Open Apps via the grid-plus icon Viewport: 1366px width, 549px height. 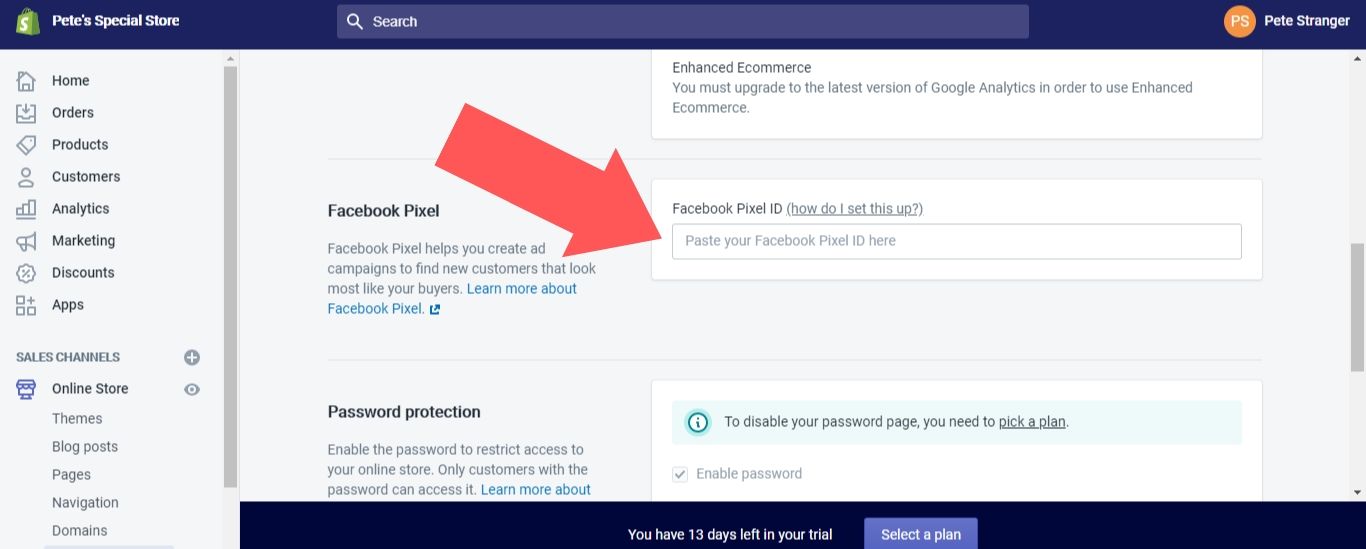coord(27,305)
